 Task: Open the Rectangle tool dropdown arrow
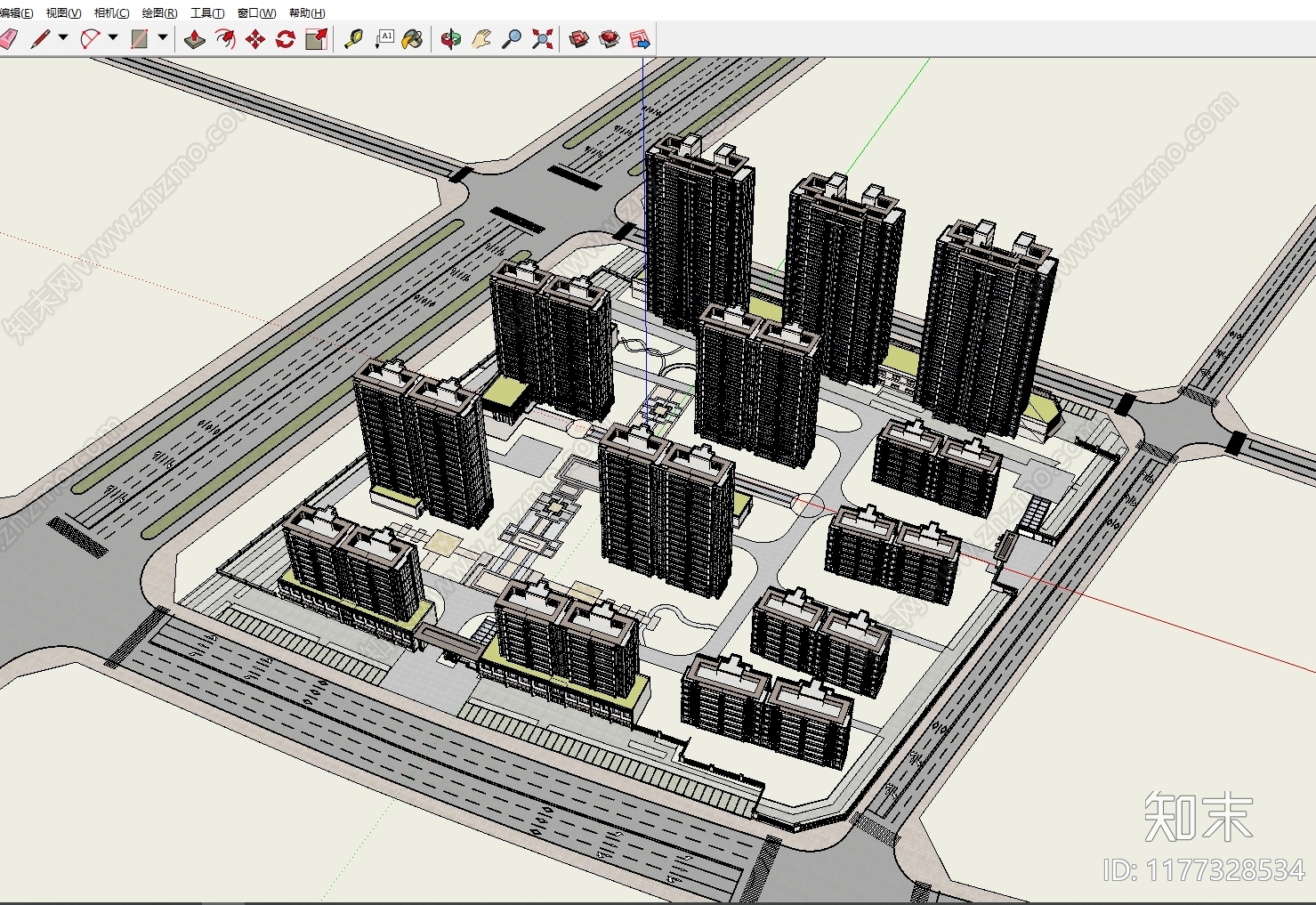click(x=163, y=37)
